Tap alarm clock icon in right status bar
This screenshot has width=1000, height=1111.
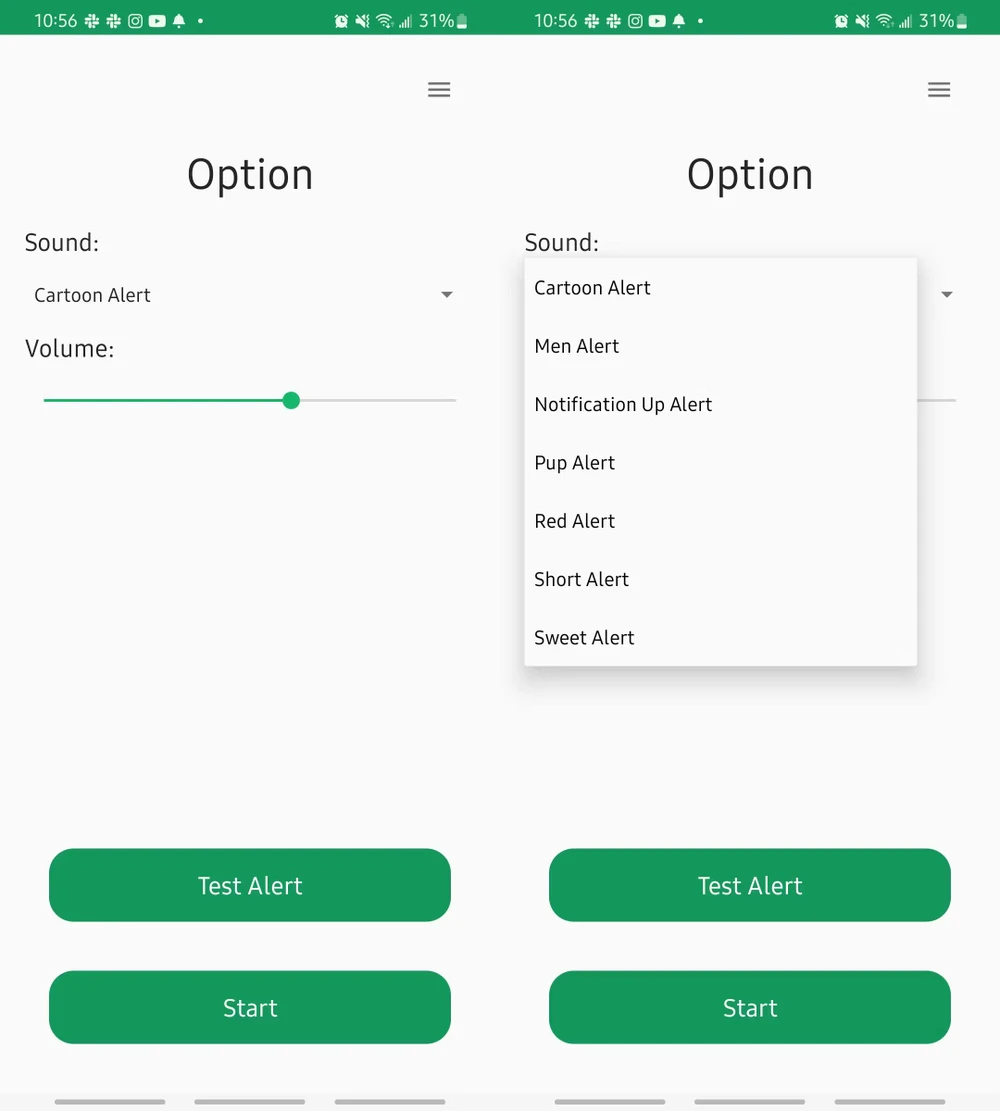click(841, 21)
